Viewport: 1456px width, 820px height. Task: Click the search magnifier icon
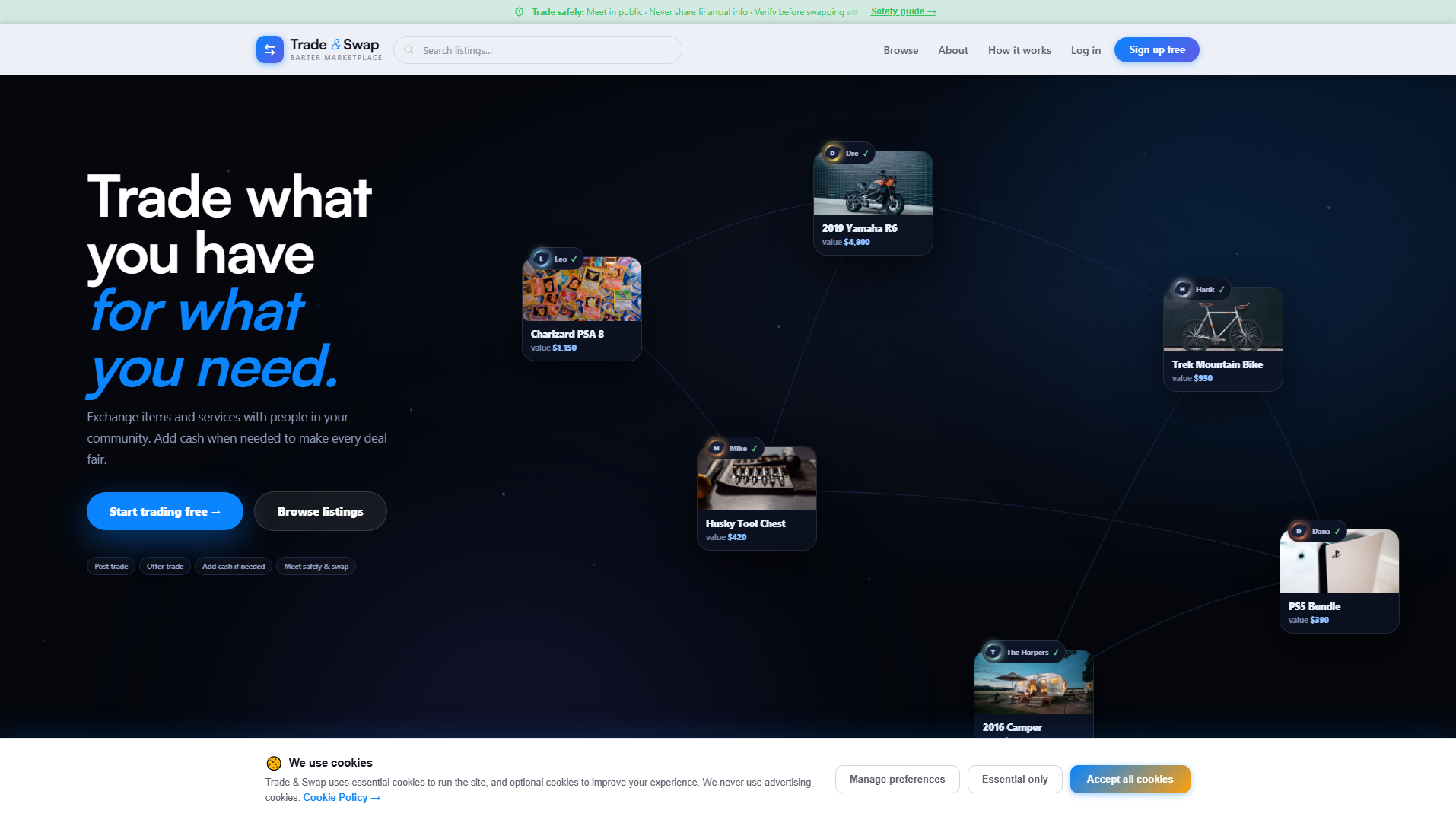point(409,49)
